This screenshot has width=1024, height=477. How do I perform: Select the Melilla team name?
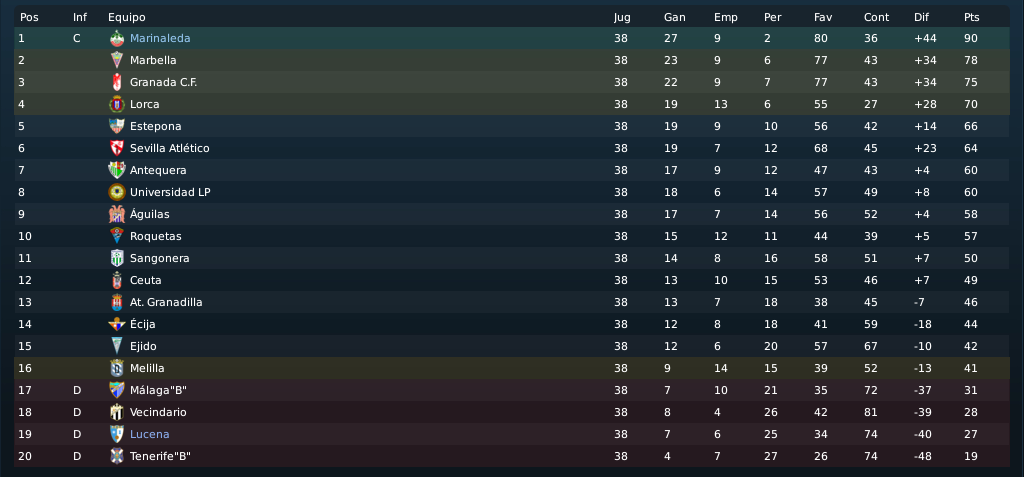(147, 369)
